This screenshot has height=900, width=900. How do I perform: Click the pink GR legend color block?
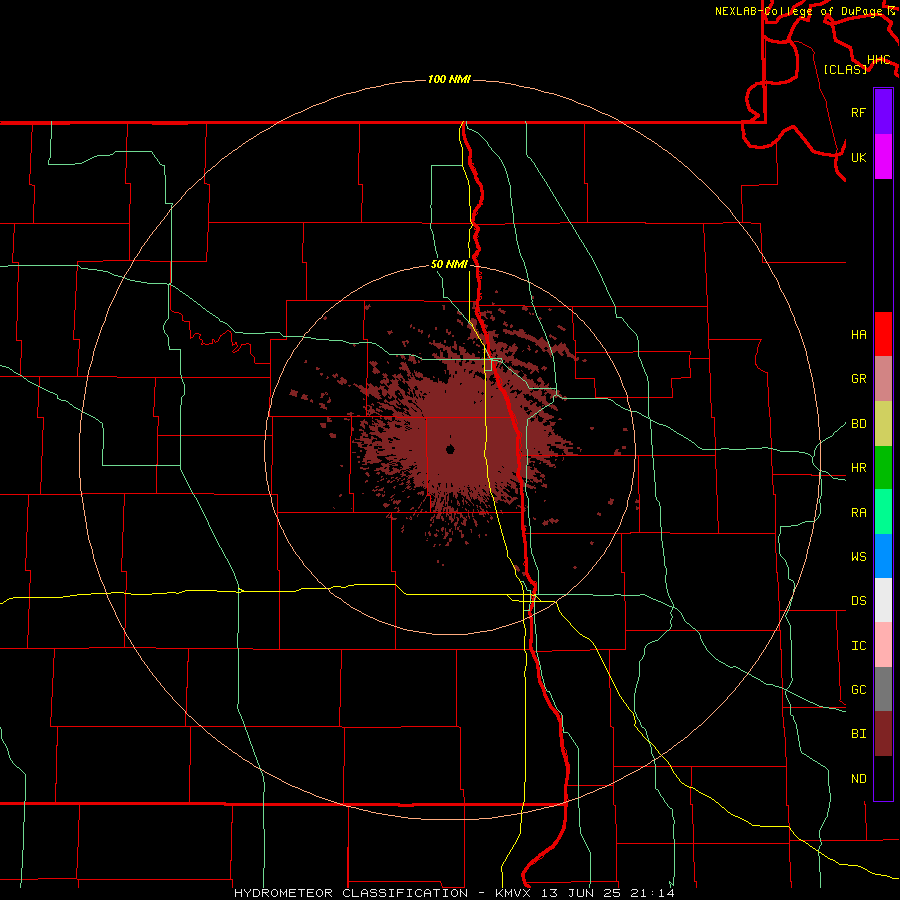(883, 379)
